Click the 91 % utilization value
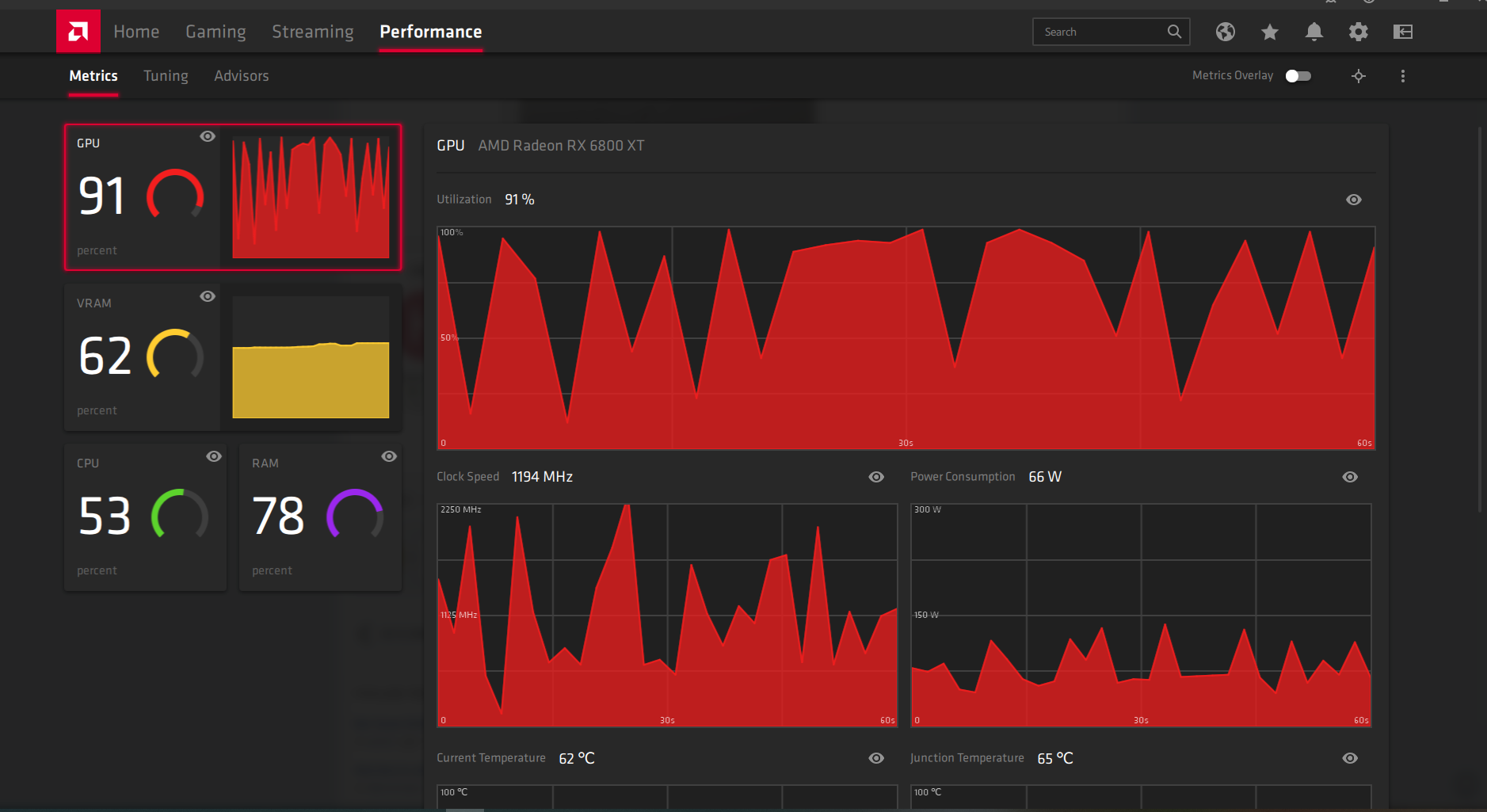Viewport: 1487px width, 812px height. [x=520, y=200]
